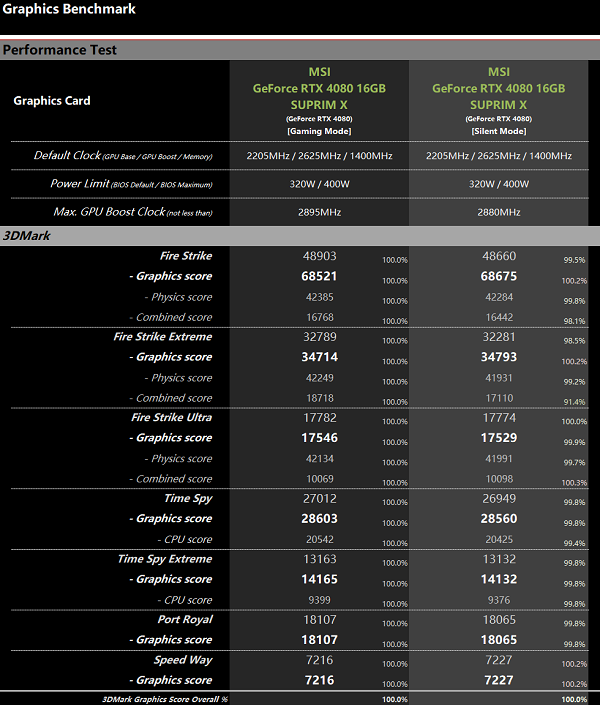Image resolution: width=600 pixels, height=705 pixels.
Task: Select physics score 42284
Action: pos(499,297)
